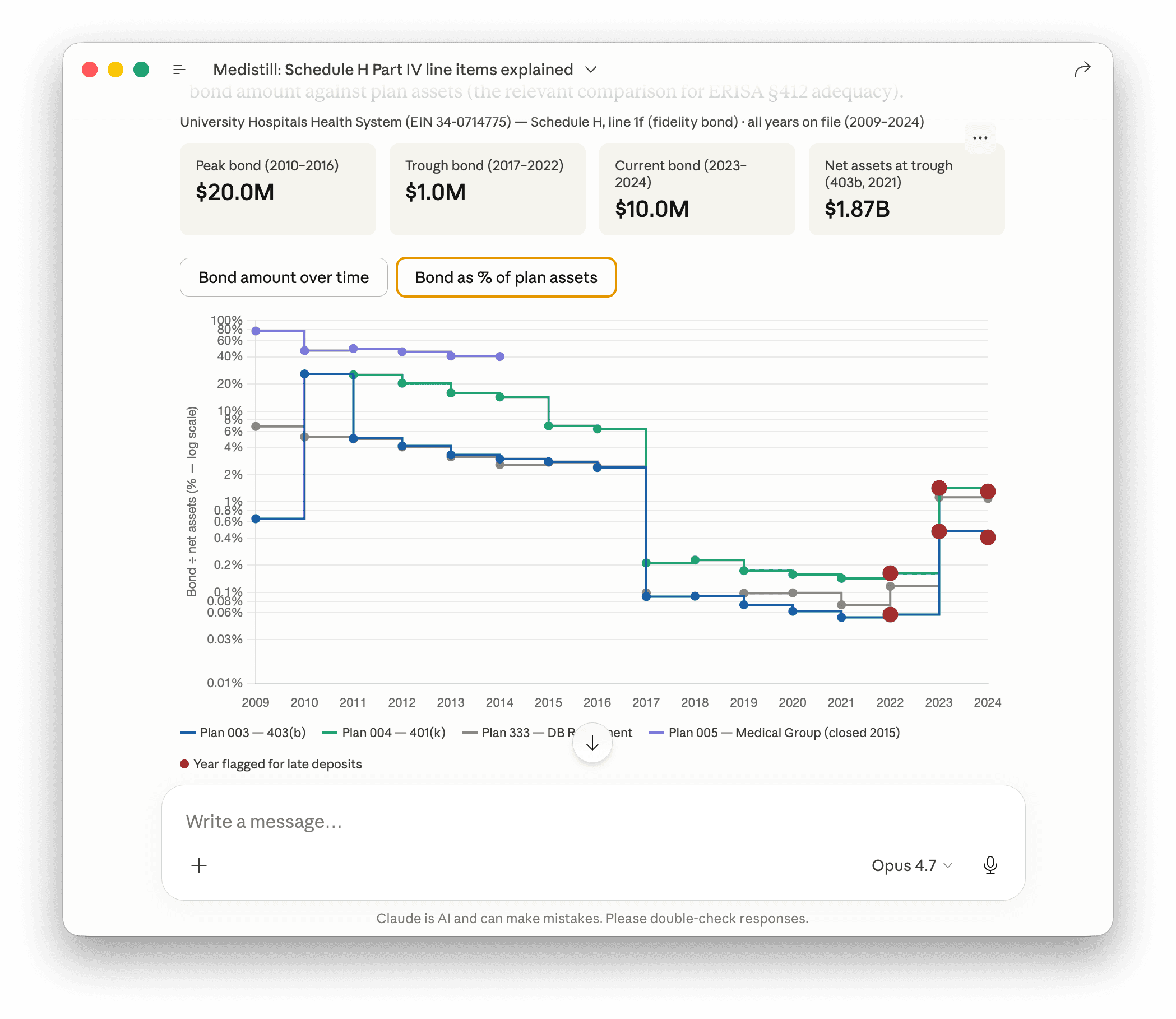Click the Trough bond $1.0M card

(x=487, y=189)
